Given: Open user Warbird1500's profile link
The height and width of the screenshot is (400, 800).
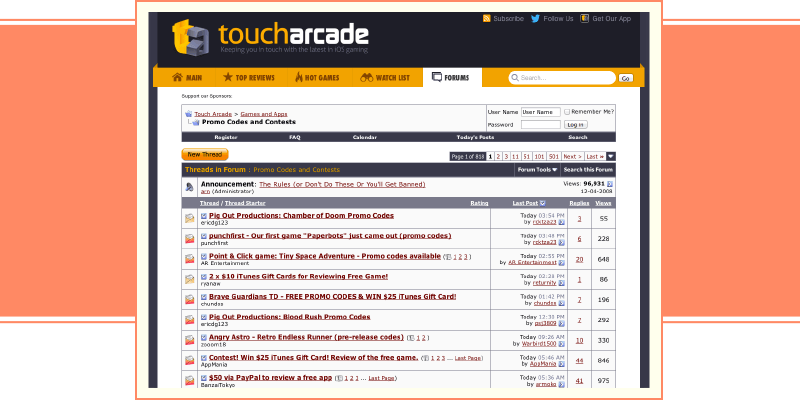Looking at the screenshot, I should click(539, 344).
